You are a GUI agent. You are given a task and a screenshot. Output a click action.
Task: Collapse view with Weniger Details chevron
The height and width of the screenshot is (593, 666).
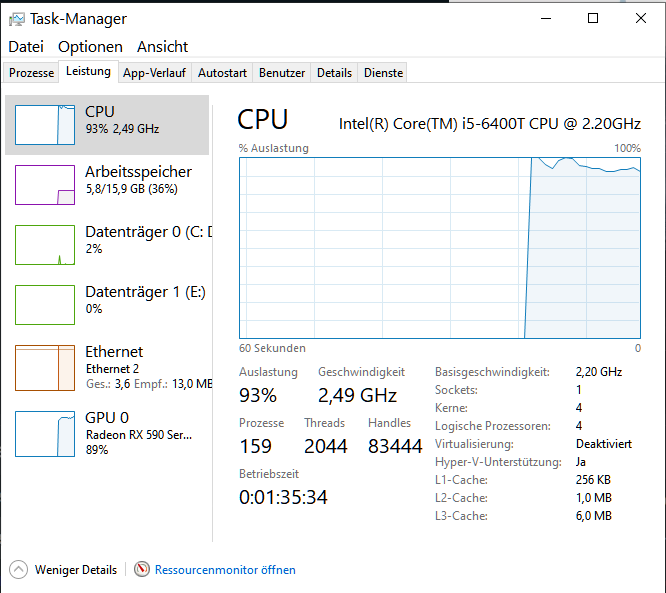pos(18,569)
